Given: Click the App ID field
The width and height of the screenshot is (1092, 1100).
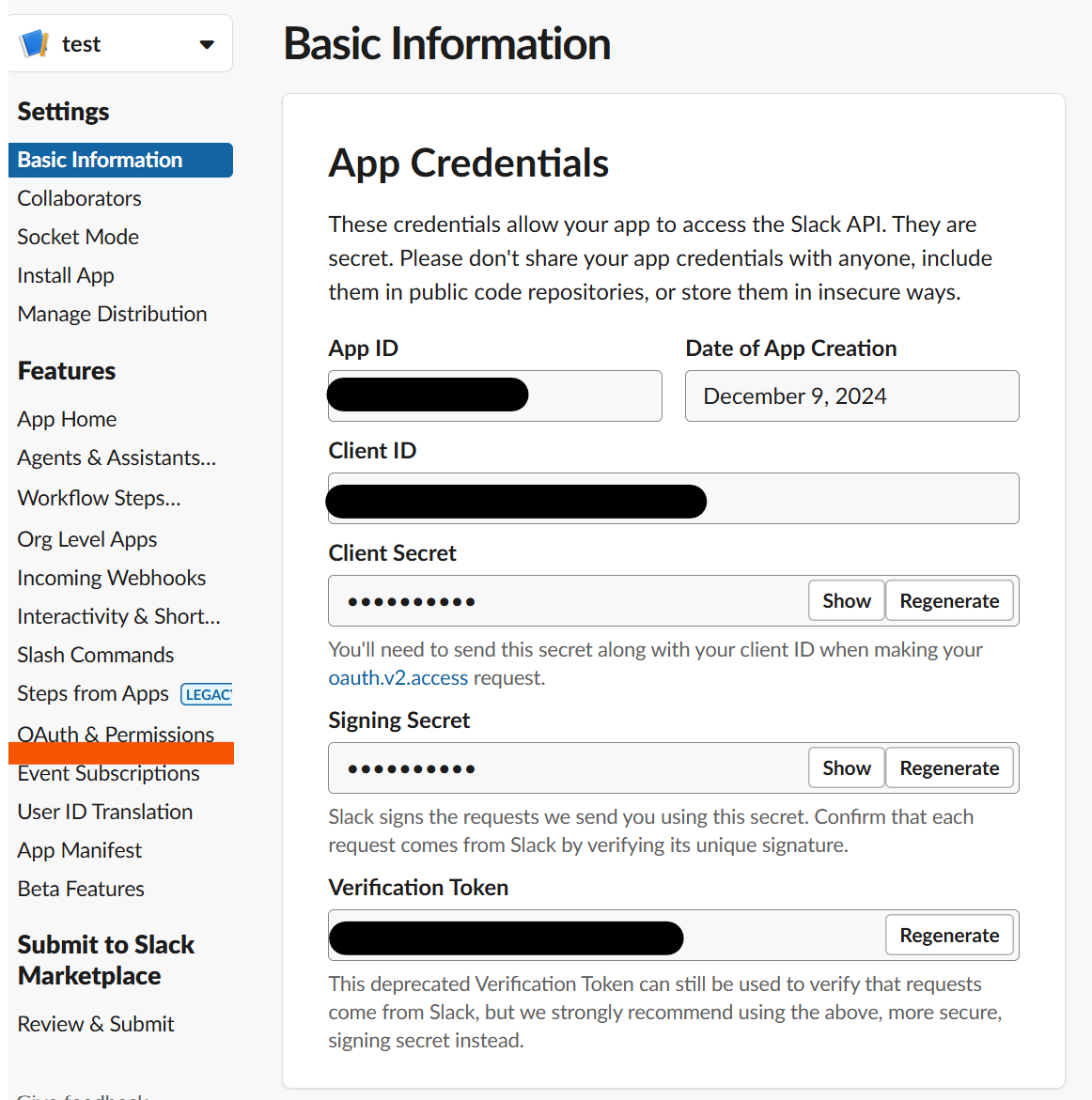Looking at the screenshot, I should tap(494, 395).
